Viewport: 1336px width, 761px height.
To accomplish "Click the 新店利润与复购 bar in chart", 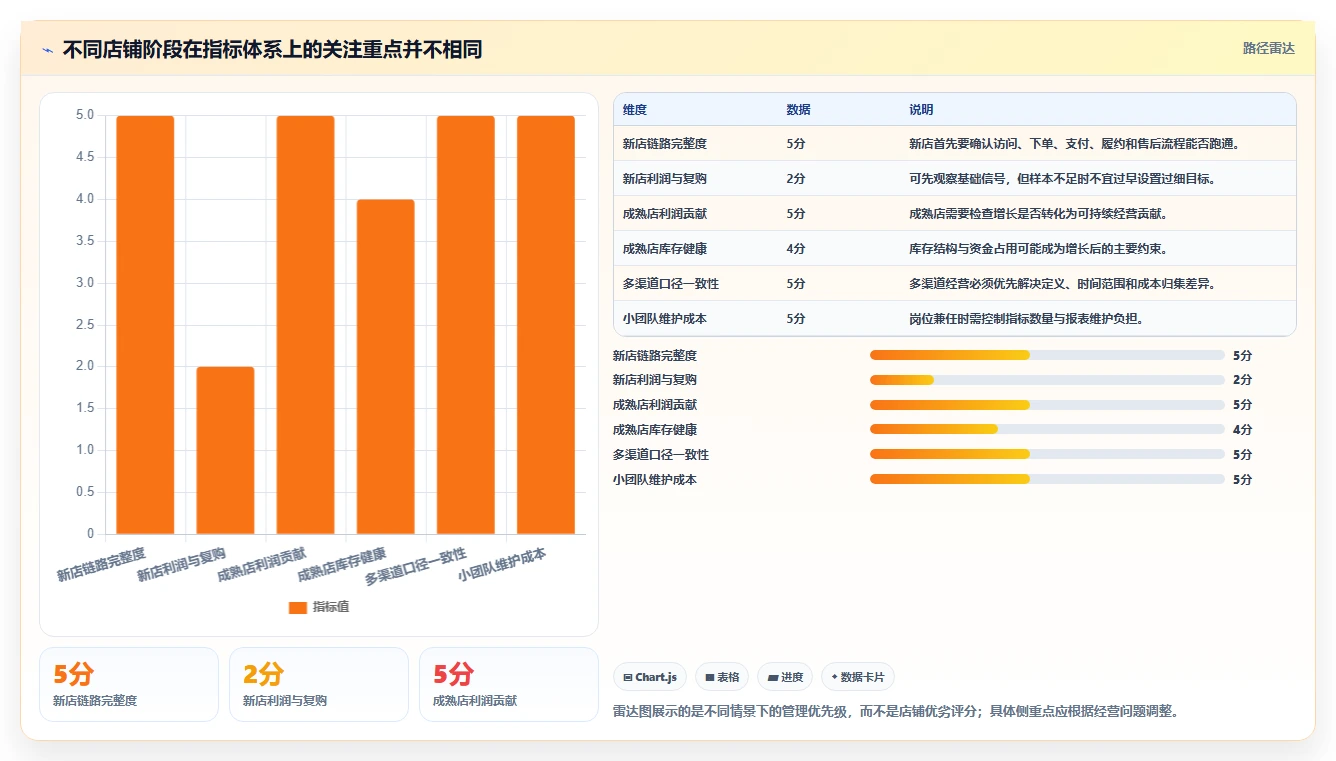I will coord(225,450).
